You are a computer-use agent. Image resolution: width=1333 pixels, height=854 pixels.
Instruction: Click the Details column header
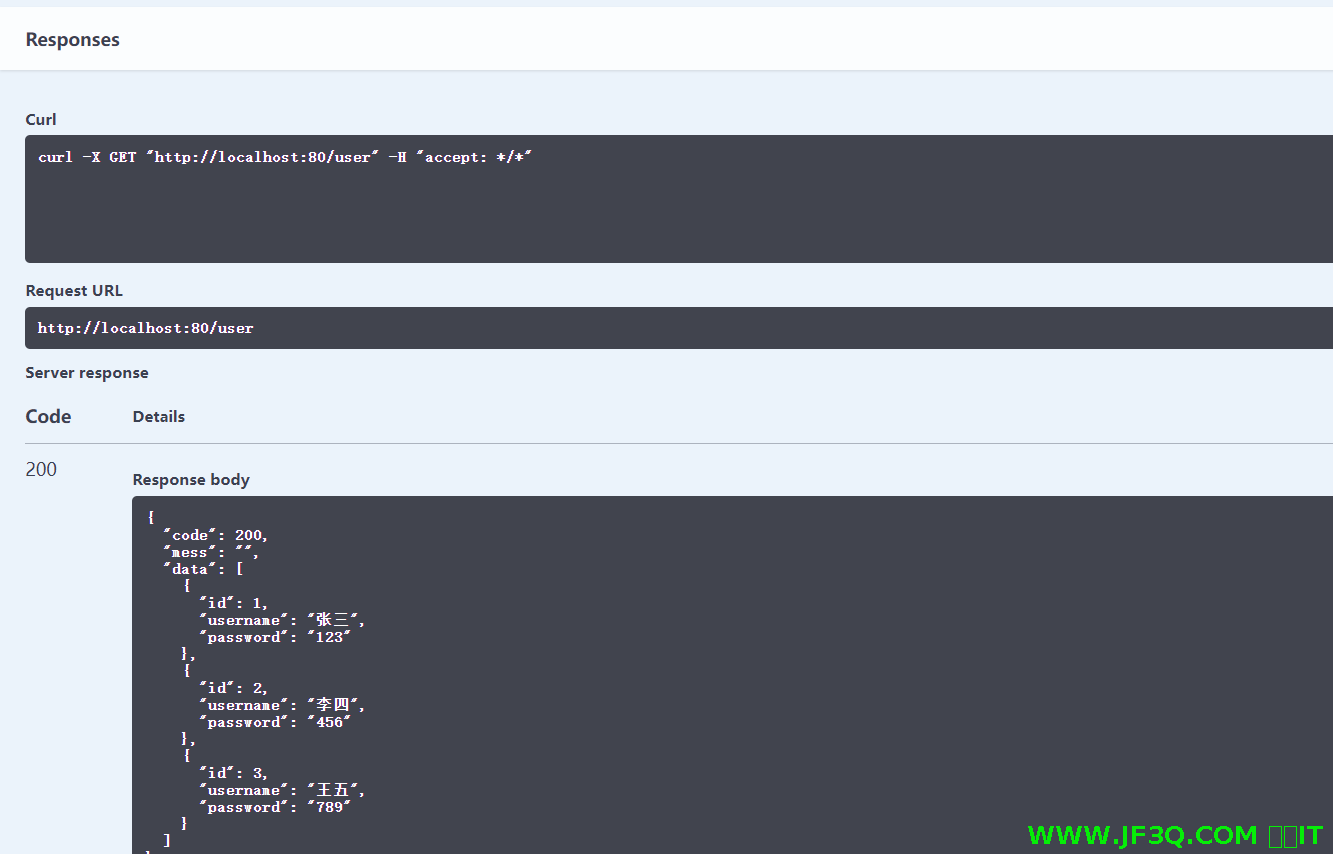(x=159, y=417)
